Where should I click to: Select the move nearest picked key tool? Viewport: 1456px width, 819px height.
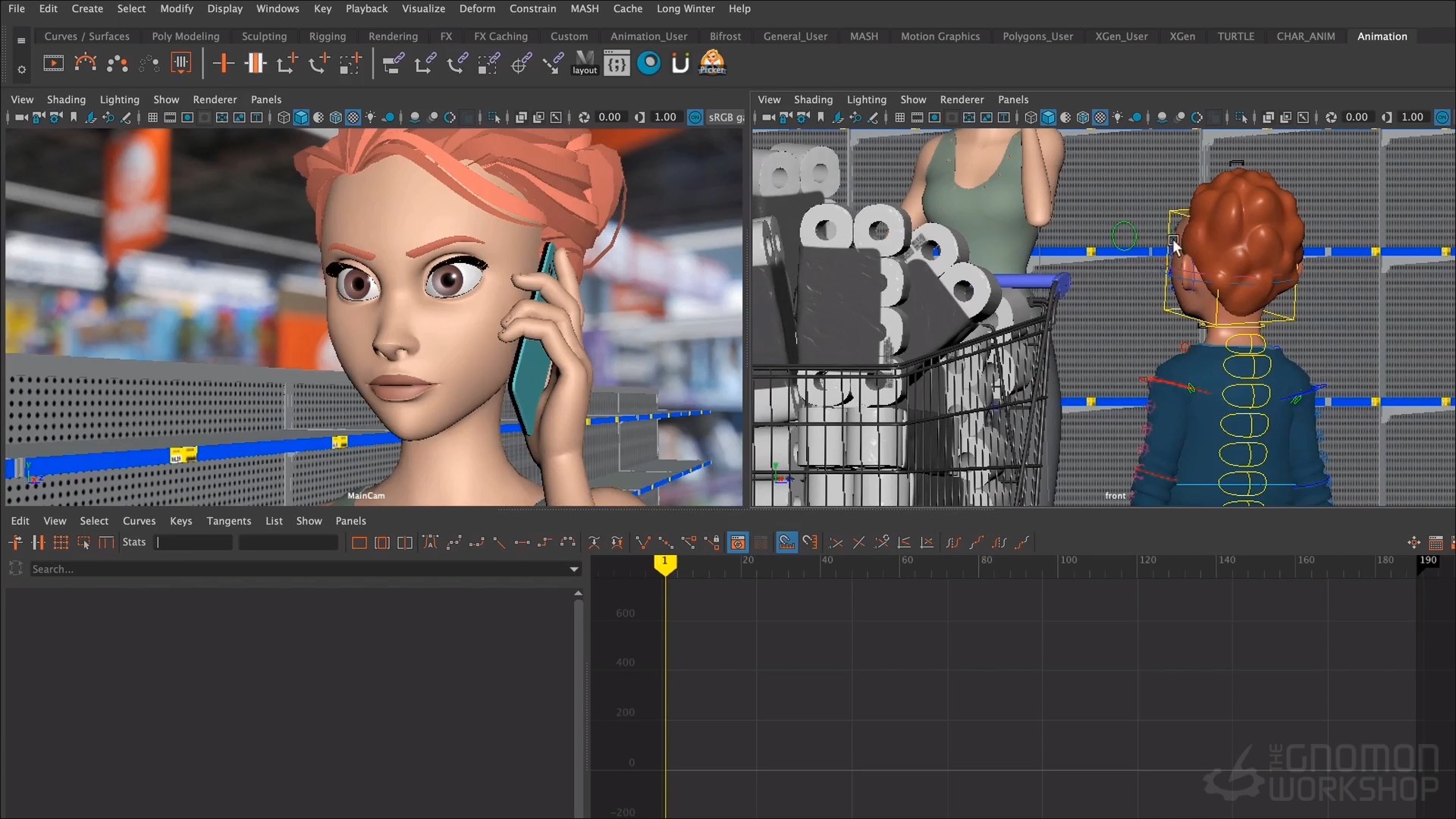[x=16, y=542]
